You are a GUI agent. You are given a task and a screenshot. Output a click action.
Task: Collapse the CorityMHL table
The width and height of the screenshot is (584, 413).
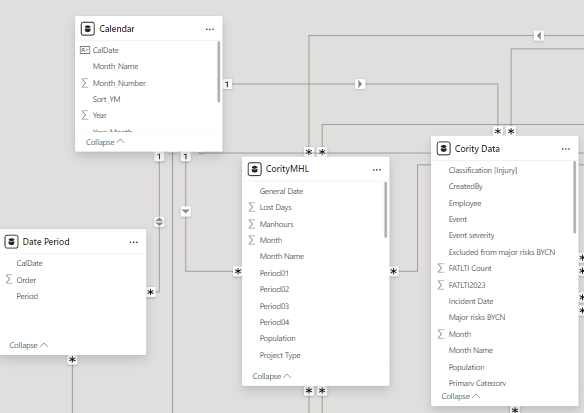pyautogui.click(x=272, y=376)
